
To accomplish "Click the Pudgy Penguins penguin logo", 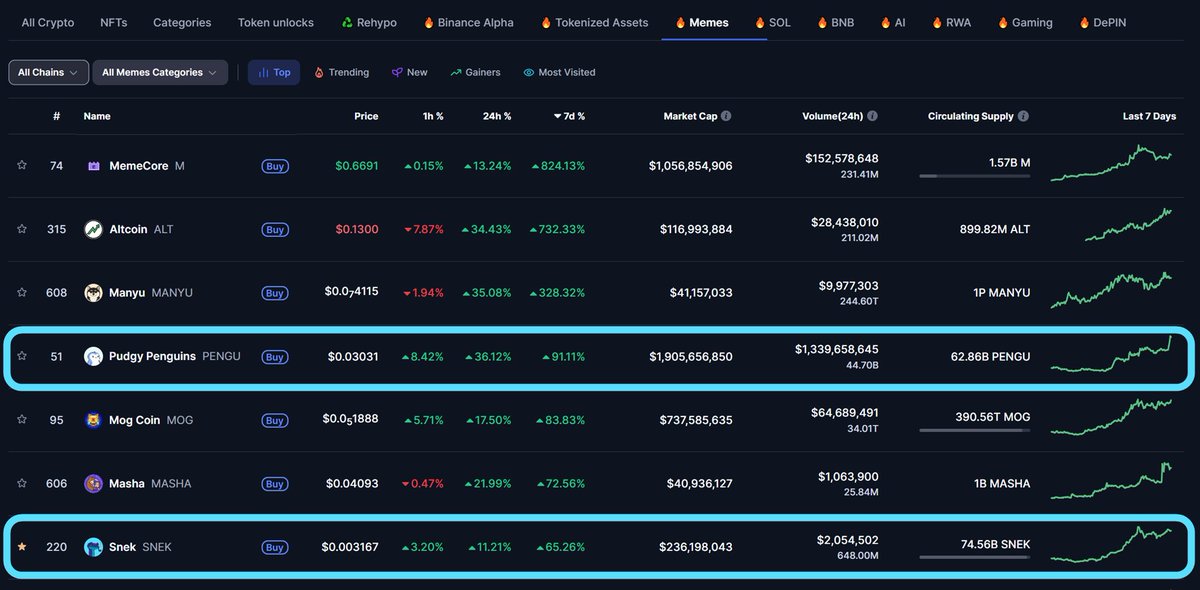I will [x=92, y=356].
